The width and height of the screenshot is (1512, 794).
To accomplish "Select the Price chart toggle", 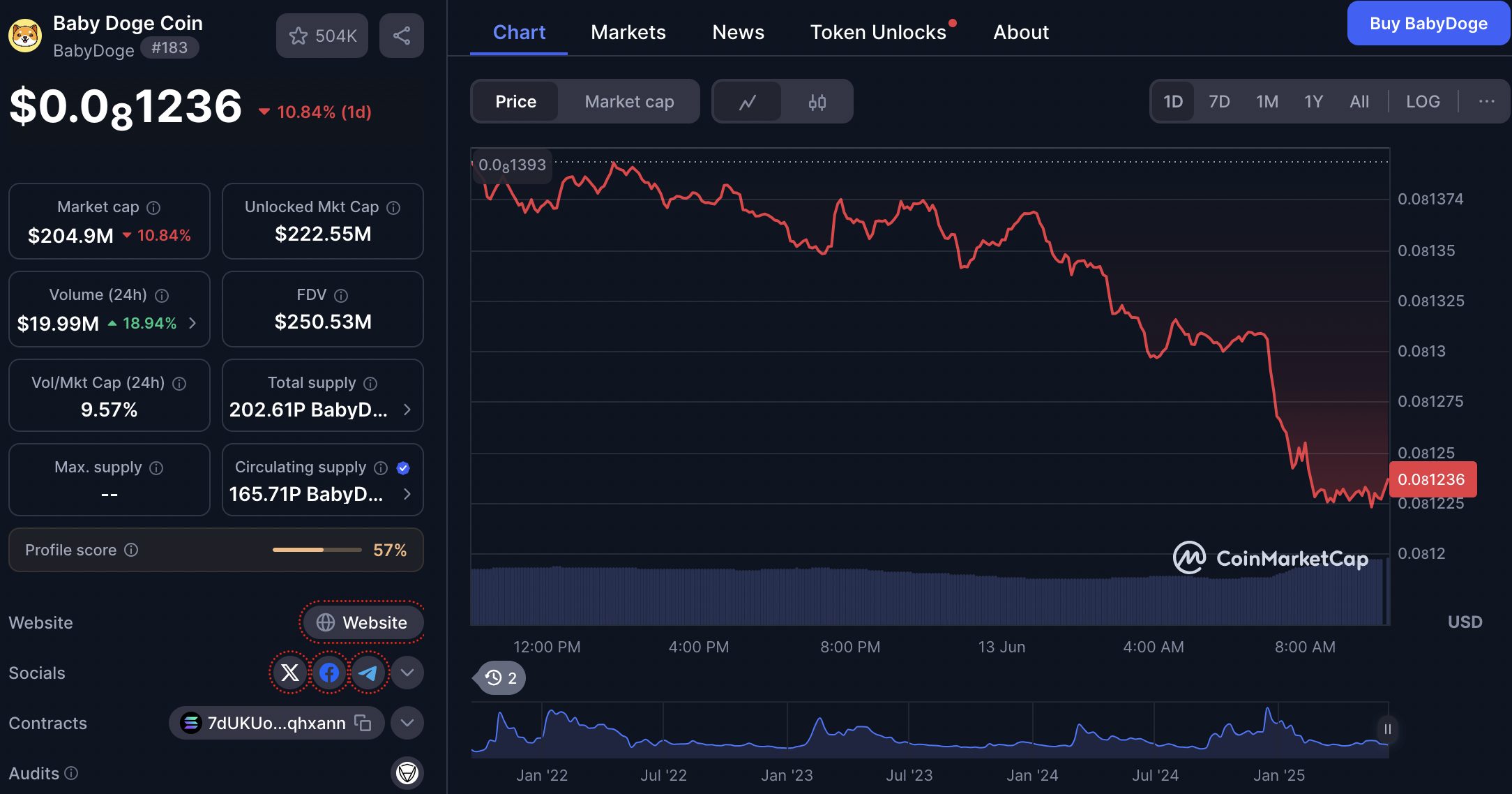I will (516, 102).
